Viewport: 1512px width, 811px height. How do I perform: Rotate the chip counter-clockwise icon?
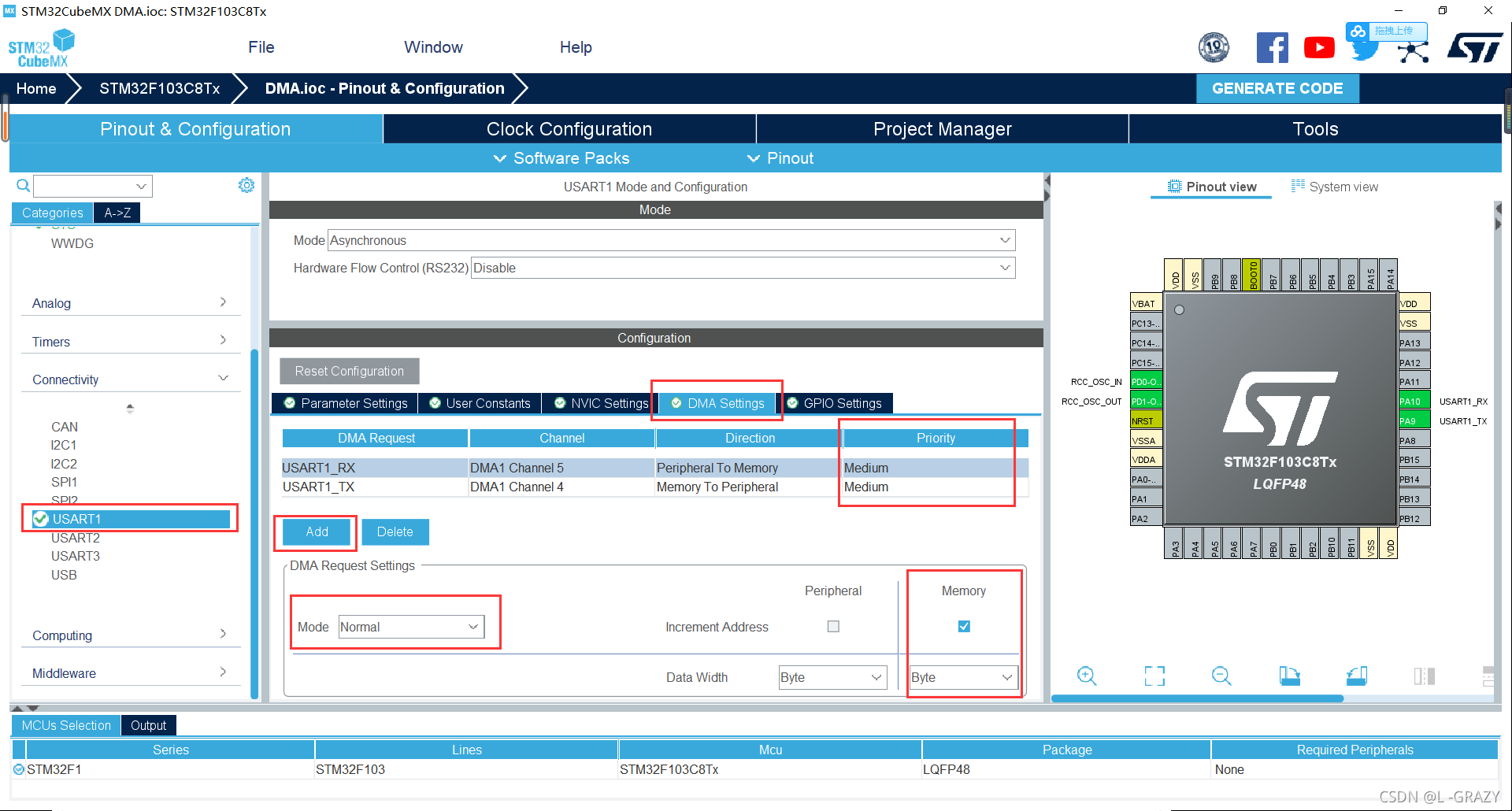point(1357,676)
